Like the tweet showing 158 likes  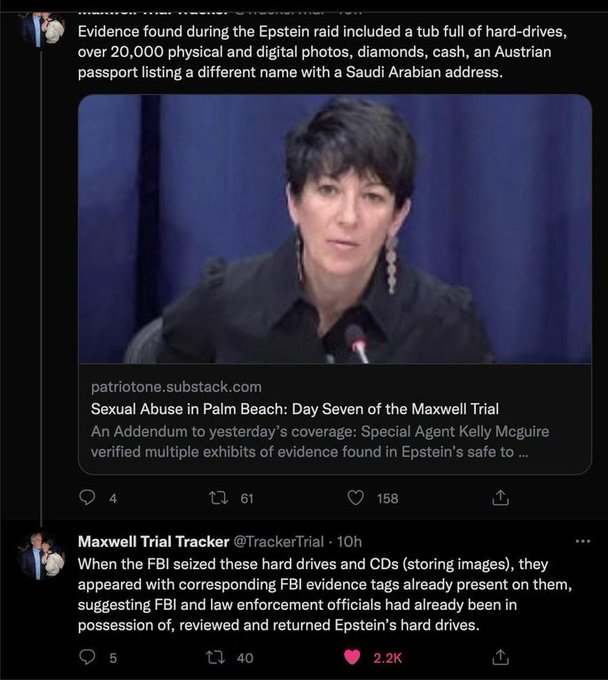(355, 498)
